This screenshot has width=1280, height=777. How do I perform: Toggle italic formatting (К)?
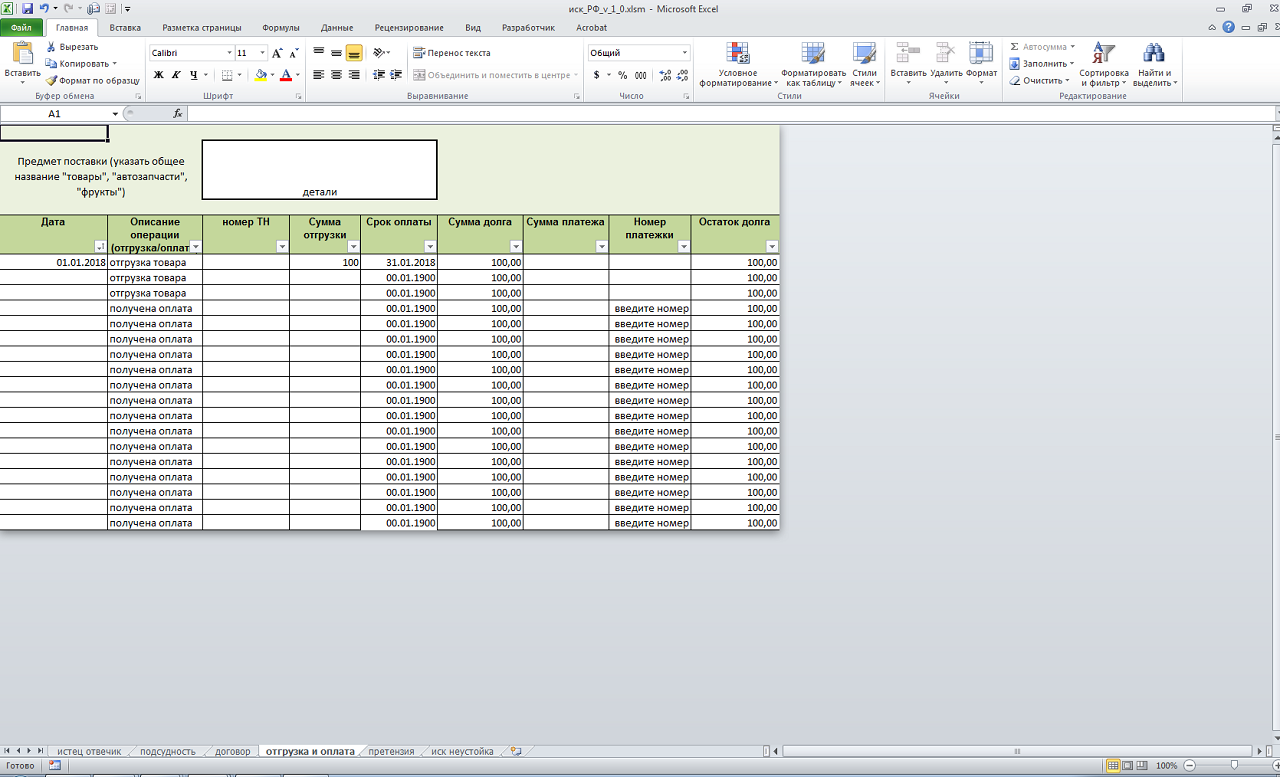click(x=176, y=75)
